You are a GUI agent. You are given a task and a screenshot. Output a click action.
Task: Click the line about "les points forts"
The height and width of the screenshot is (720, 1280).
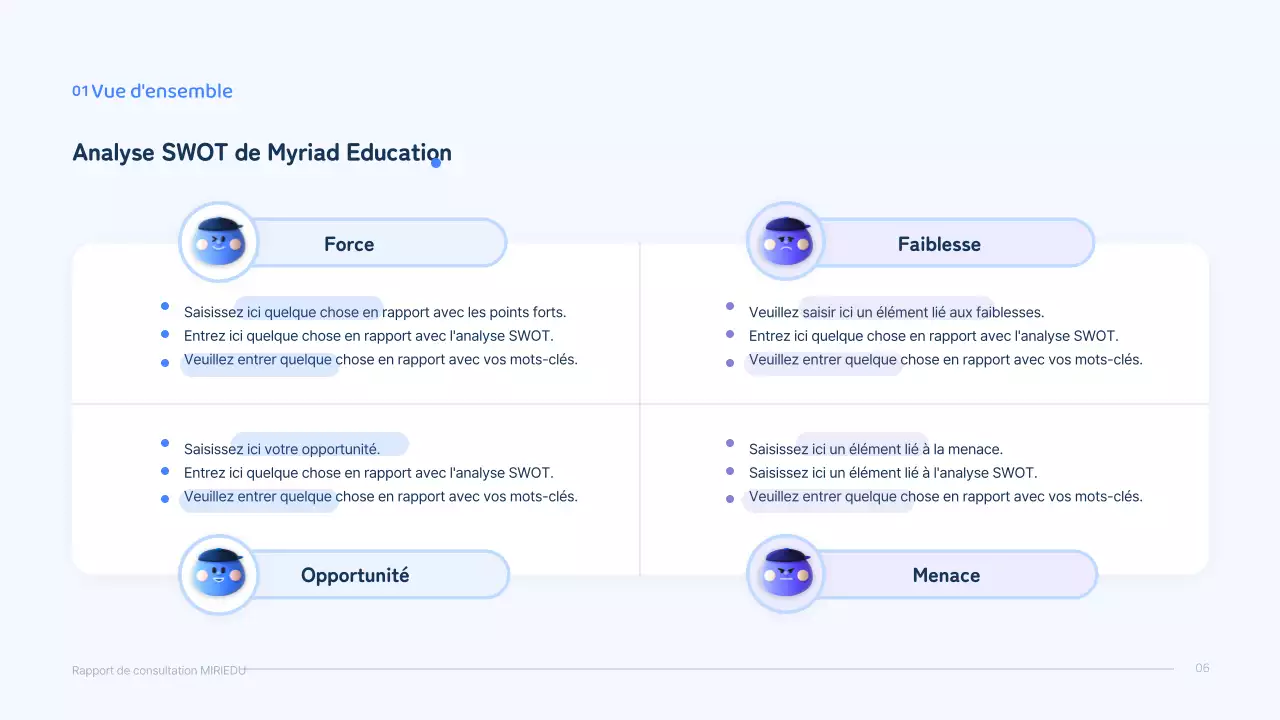375,312
